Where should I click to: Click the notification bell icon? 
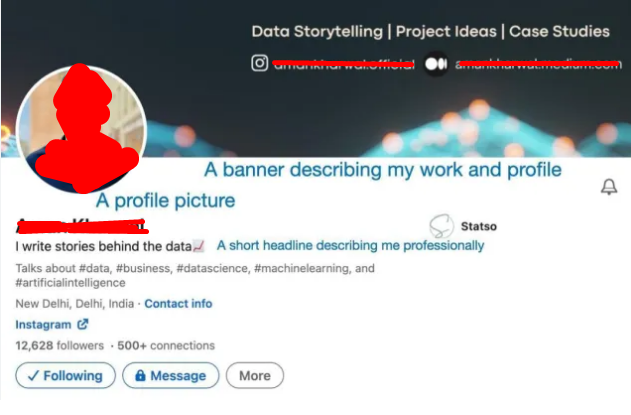pyautogui.click(x=609, y=187)
